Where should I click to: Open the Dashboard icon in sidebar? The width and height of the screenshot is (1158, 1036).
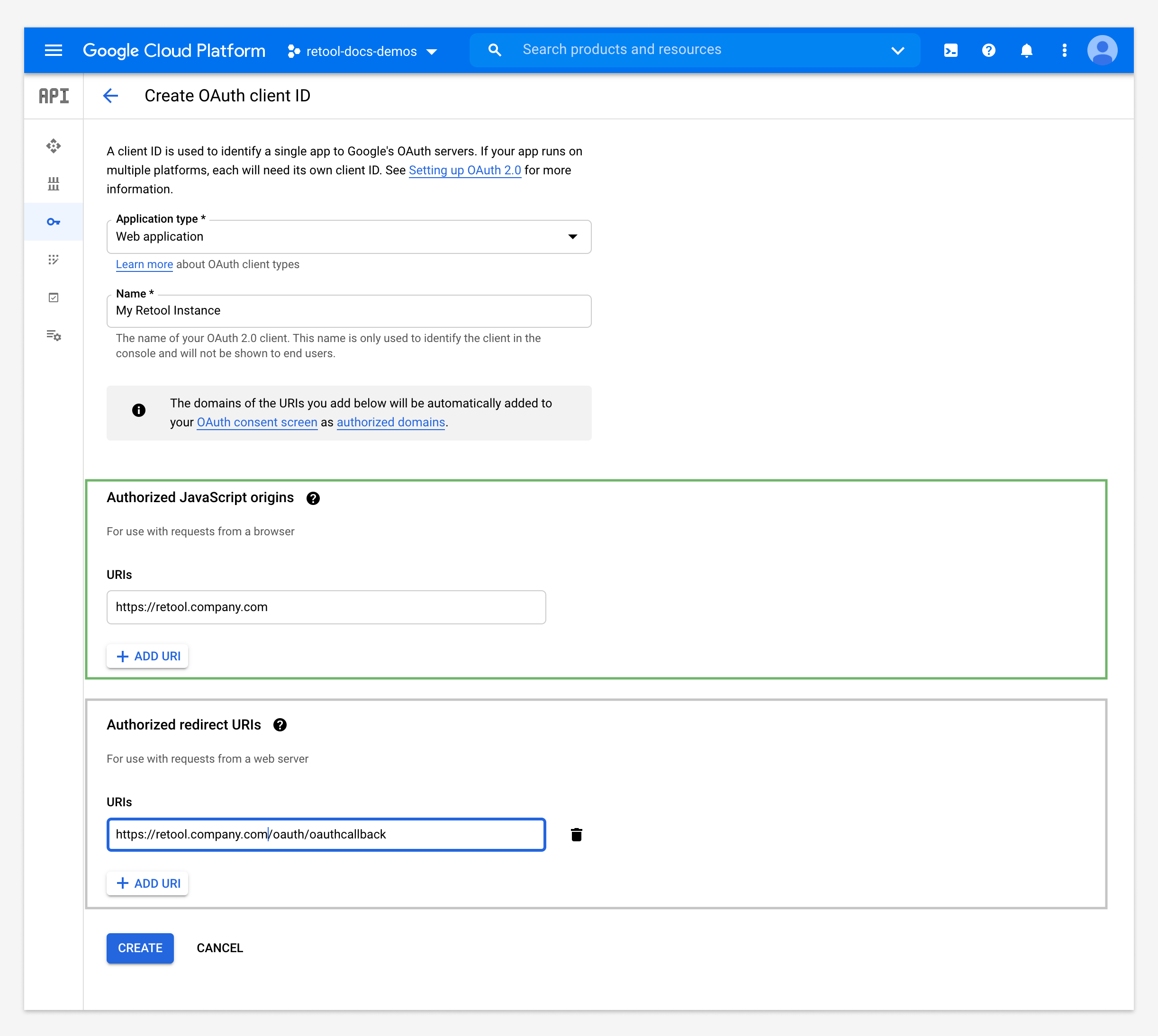(x=54, y=146)
